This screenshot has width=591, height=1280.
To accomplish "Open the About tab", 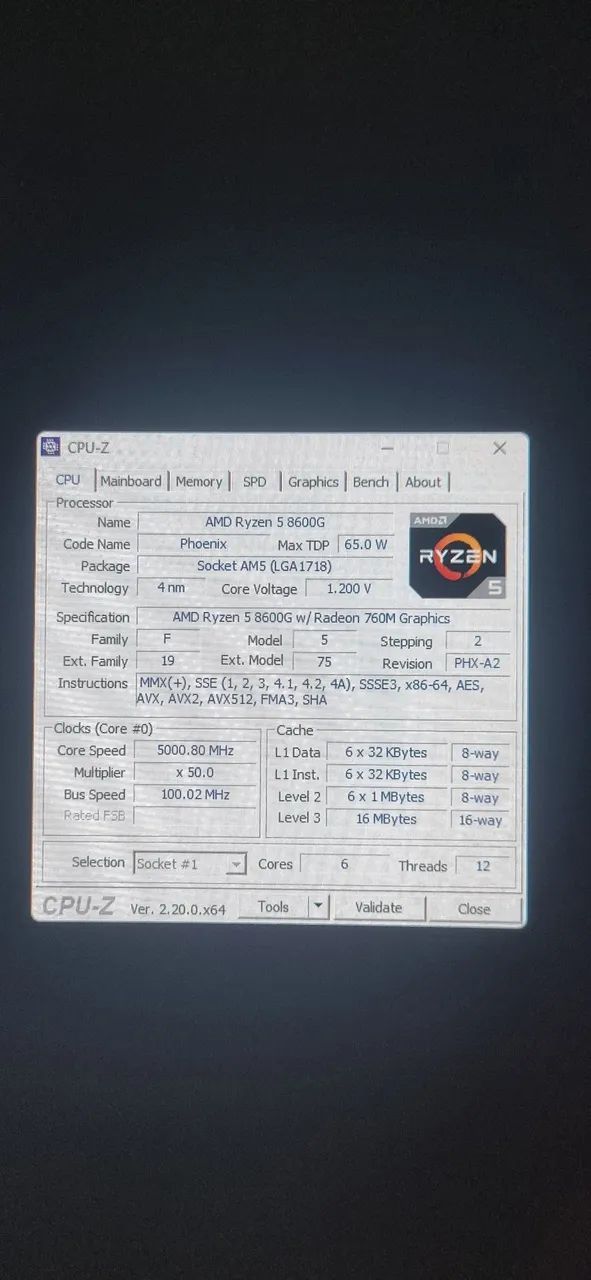I will tap(423, 482).
